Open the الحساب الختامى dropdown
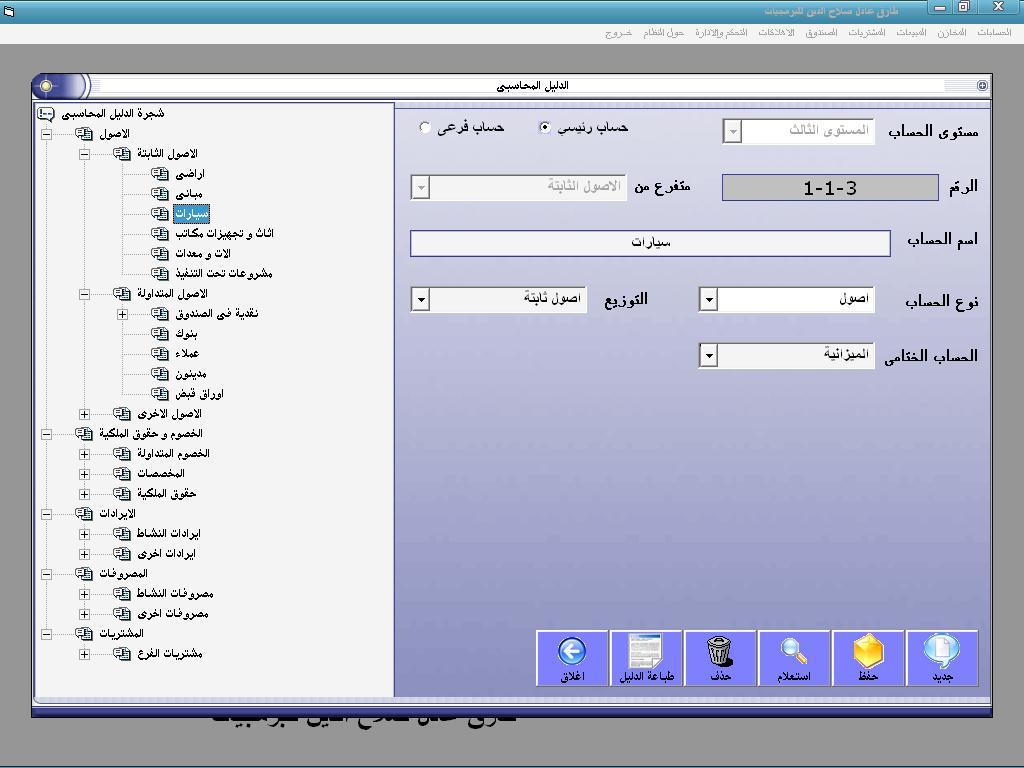The image size is (1024, 768). (709, 356)
